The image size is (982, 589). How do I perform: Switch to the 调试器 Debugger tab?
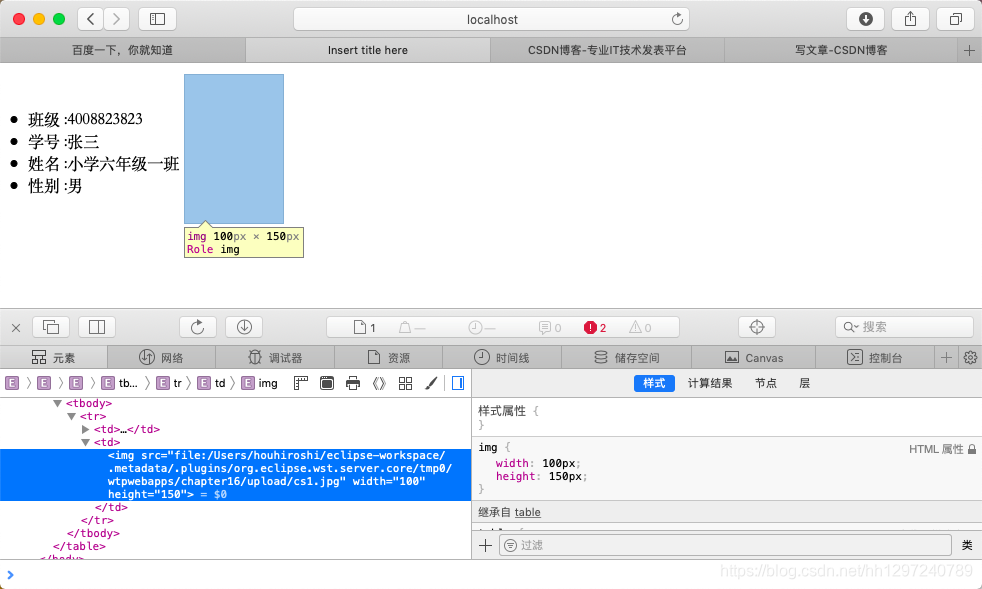275,358
